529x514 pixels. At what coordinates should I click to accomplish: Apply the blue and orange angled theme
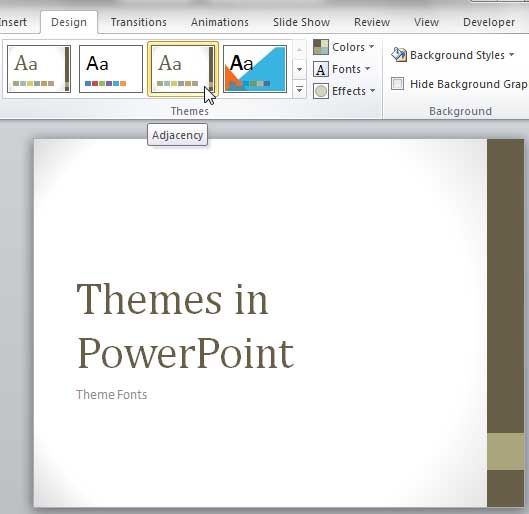click(x=255, y=69)
